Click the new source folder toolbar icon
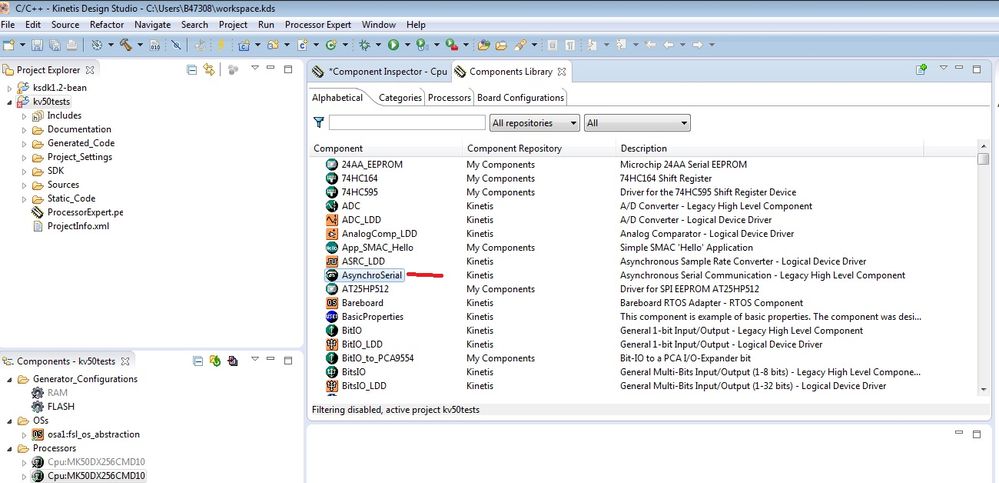Screen dimensions: 999x483 pyautogui.click(x=273, y=45)
